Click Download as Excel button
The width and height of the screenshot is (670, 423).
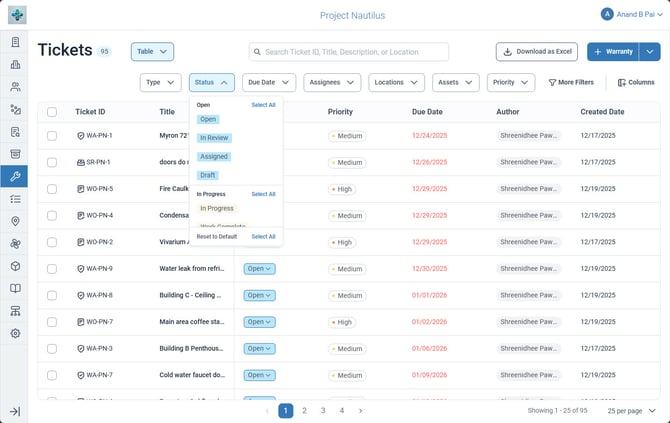pos(537,52)
